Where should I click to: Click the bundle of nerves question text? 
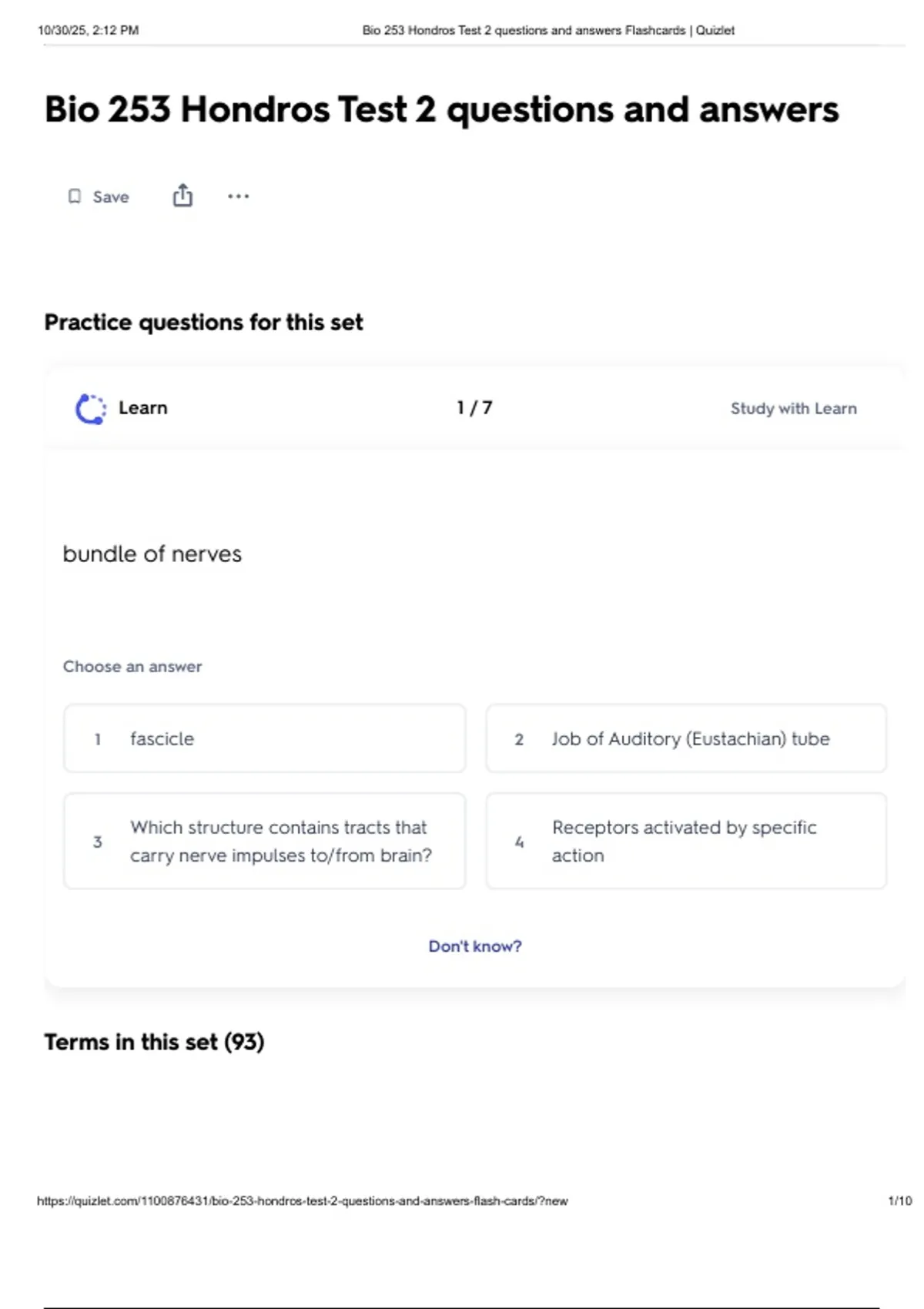pyautogui.click(x=152, y=554)
